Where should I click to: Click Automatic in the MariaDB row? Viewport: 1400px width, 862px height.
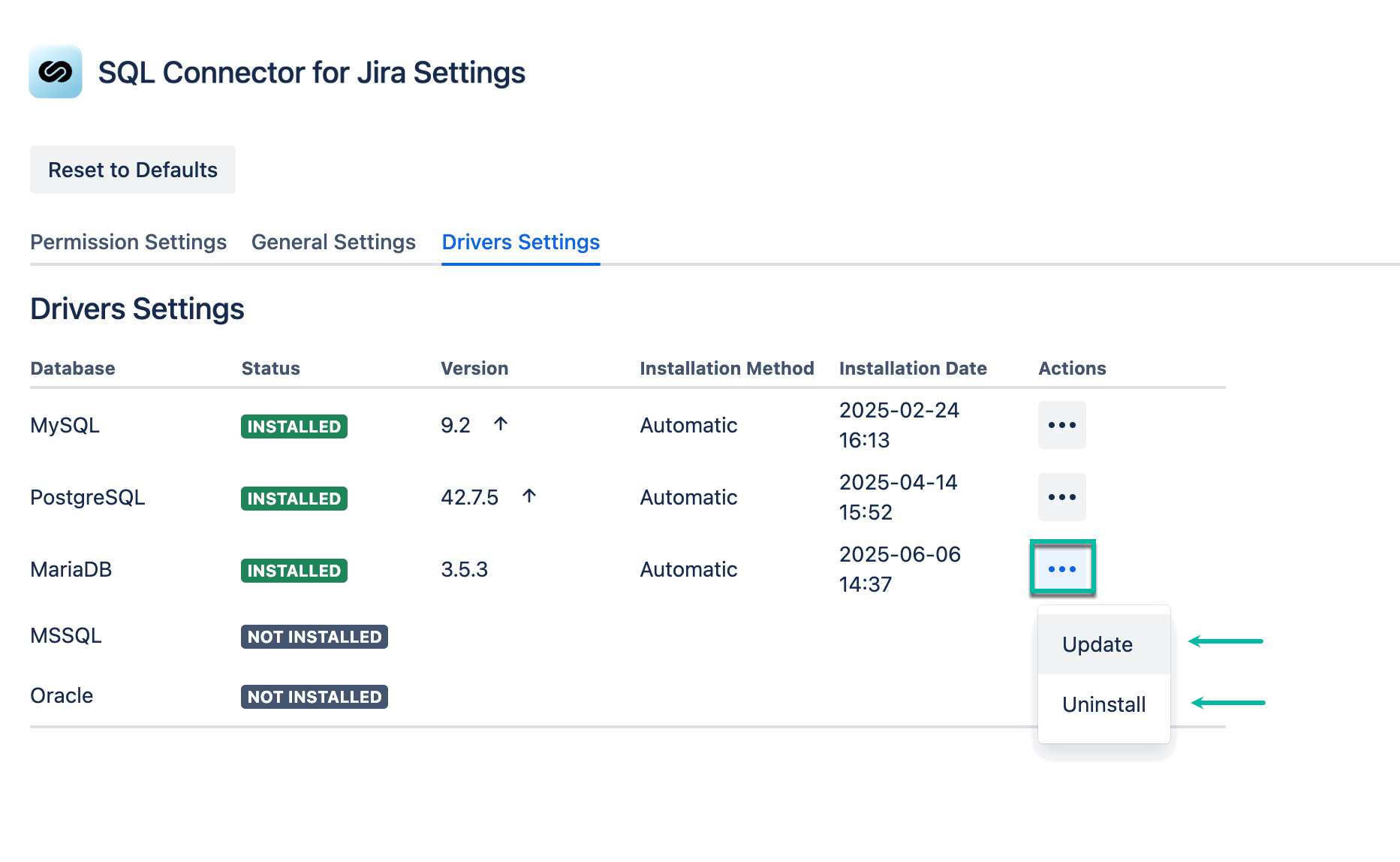688,569
